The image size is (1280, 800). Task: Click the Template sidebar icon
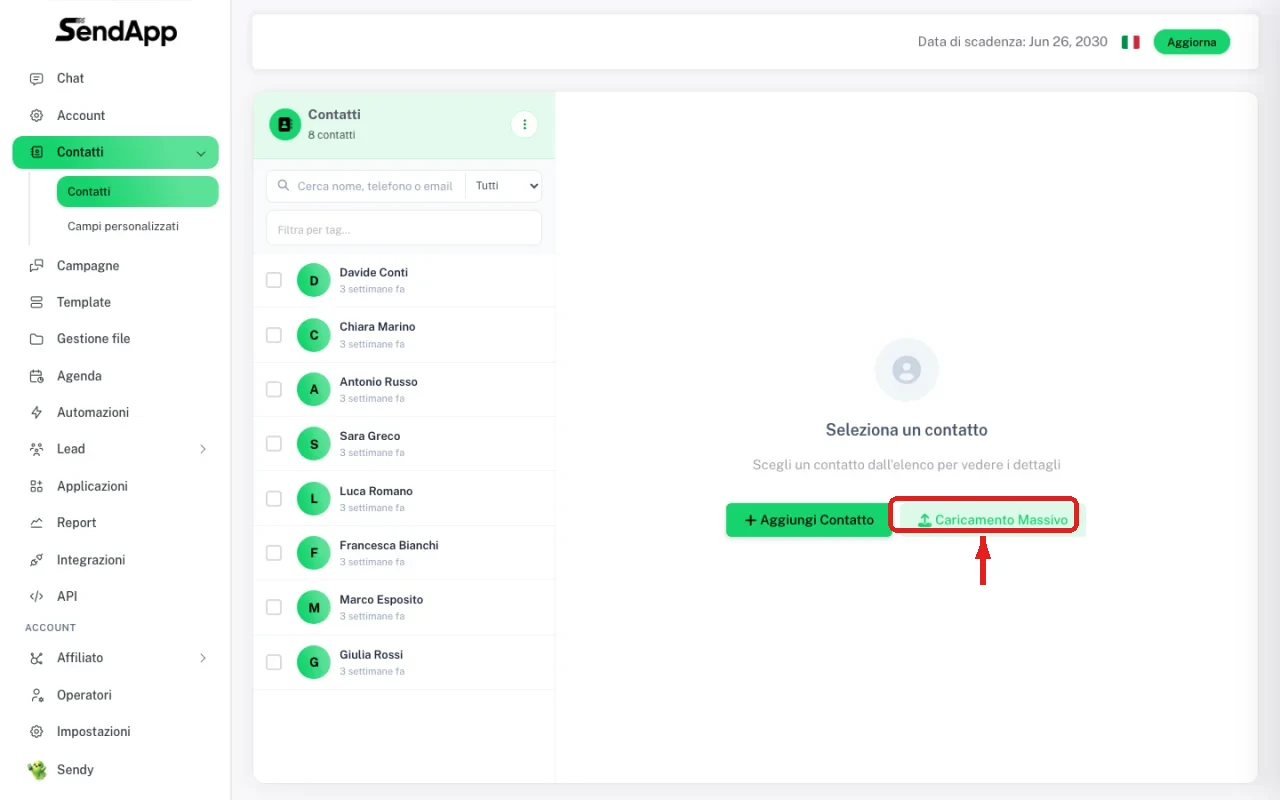pyautogui.click(x=37, y=302)
